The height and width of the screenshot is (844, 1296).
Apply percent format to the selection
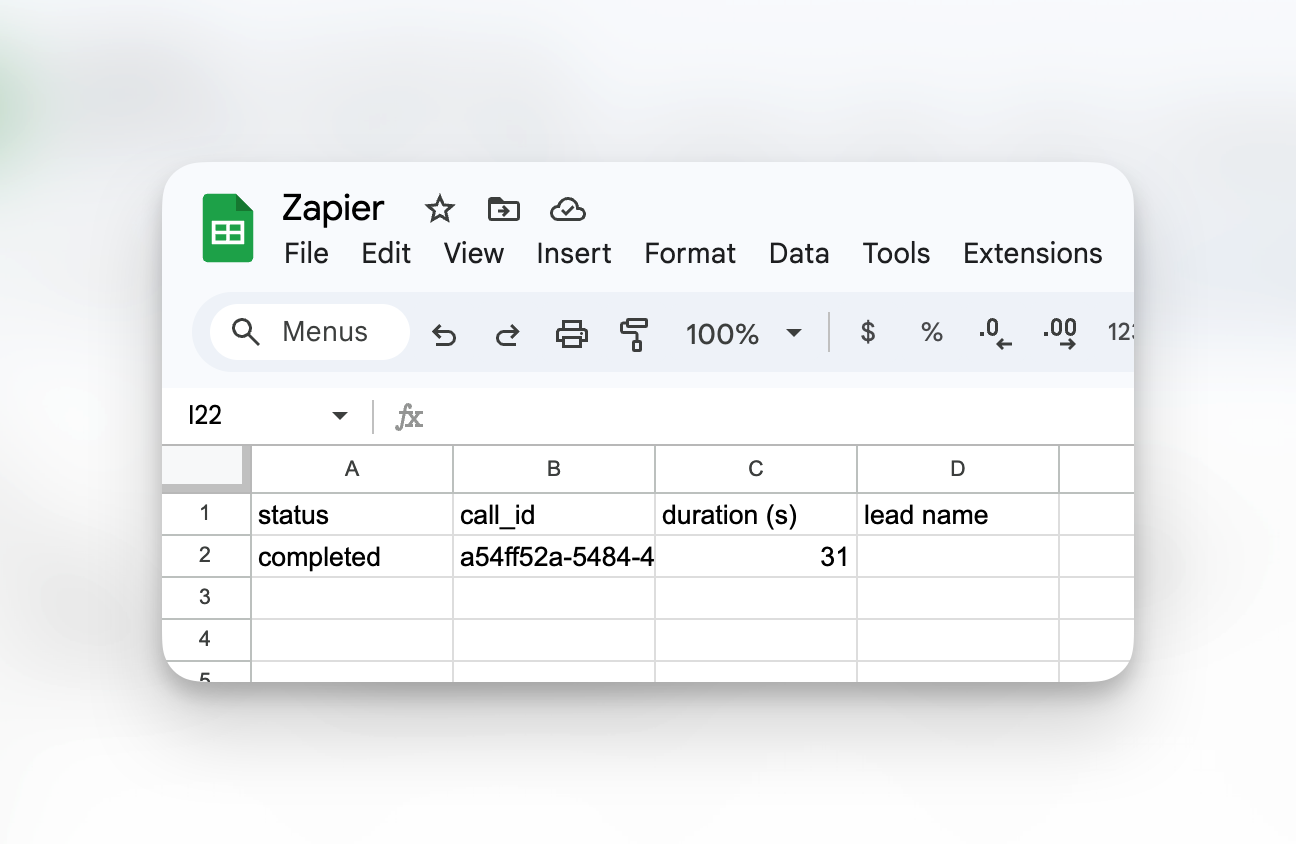pos(932,333)
